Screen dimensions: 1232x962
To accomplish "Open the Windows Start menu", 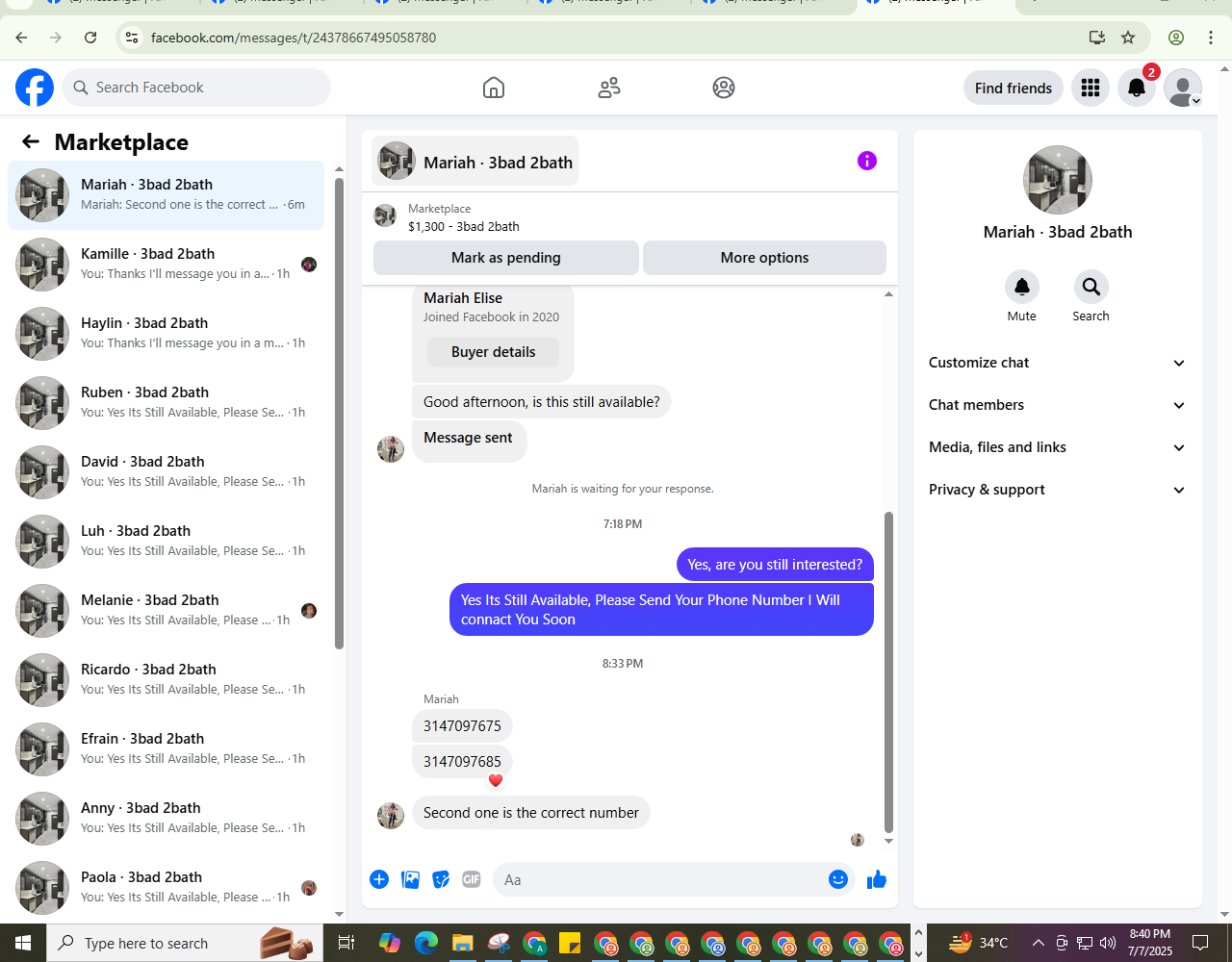I will click(23, 943).
